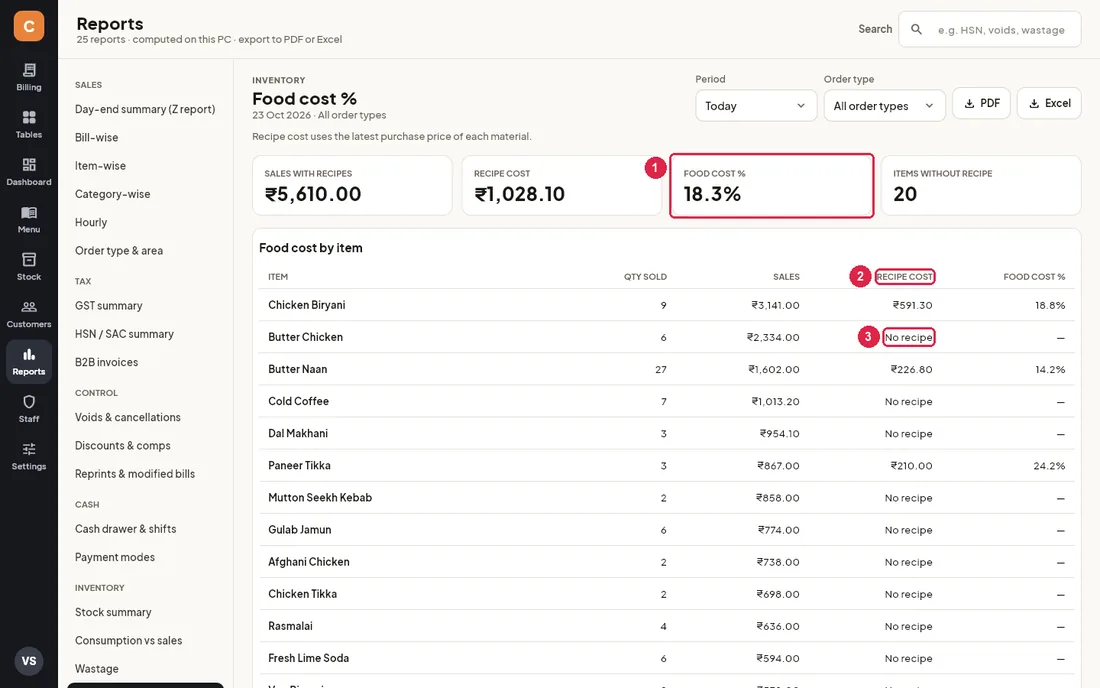Click the ITEM column header
The height and width of the screenshot is (688, 1100).
[278, 277]
